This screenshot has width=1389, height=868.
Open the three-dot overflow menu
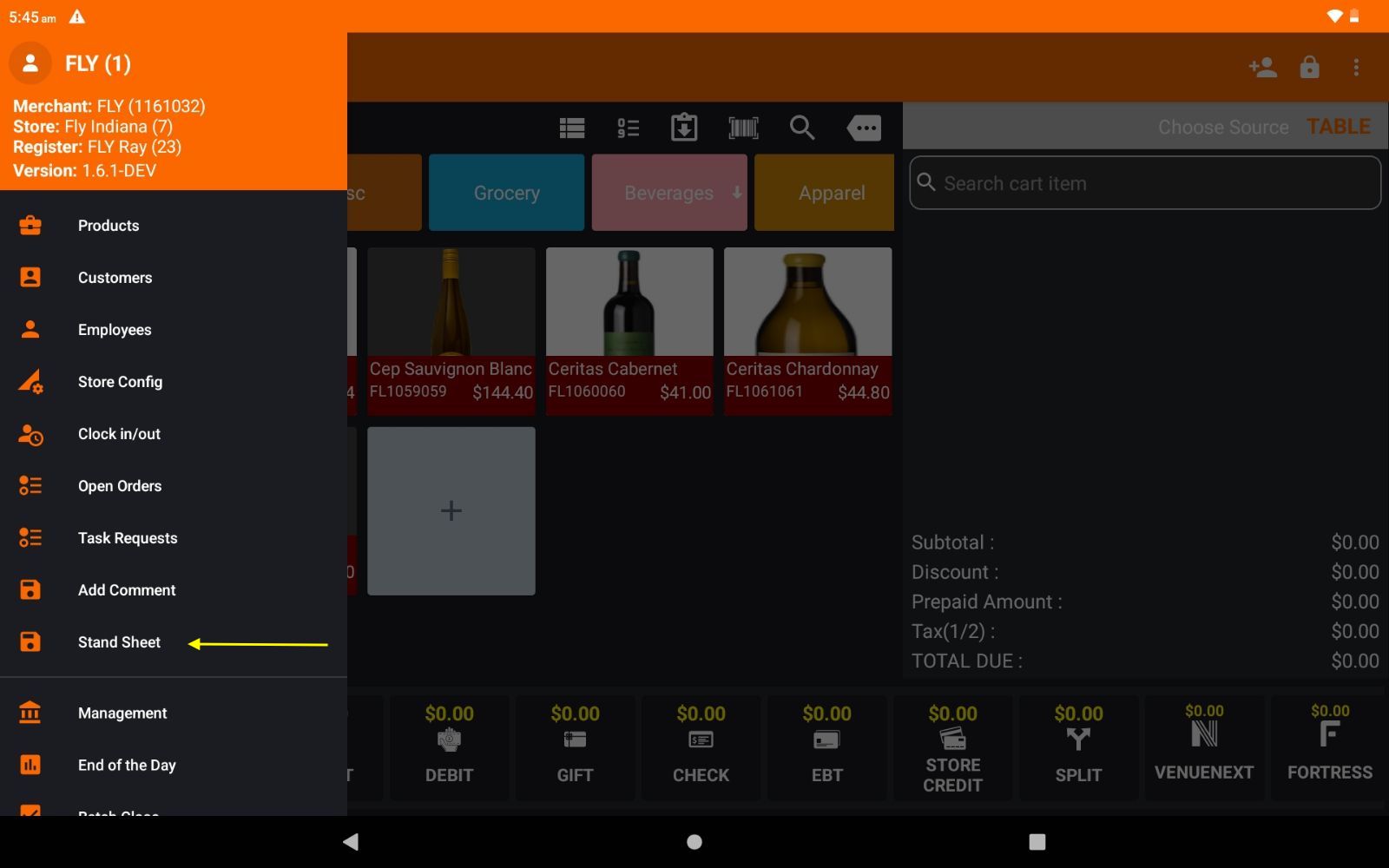1355,67
